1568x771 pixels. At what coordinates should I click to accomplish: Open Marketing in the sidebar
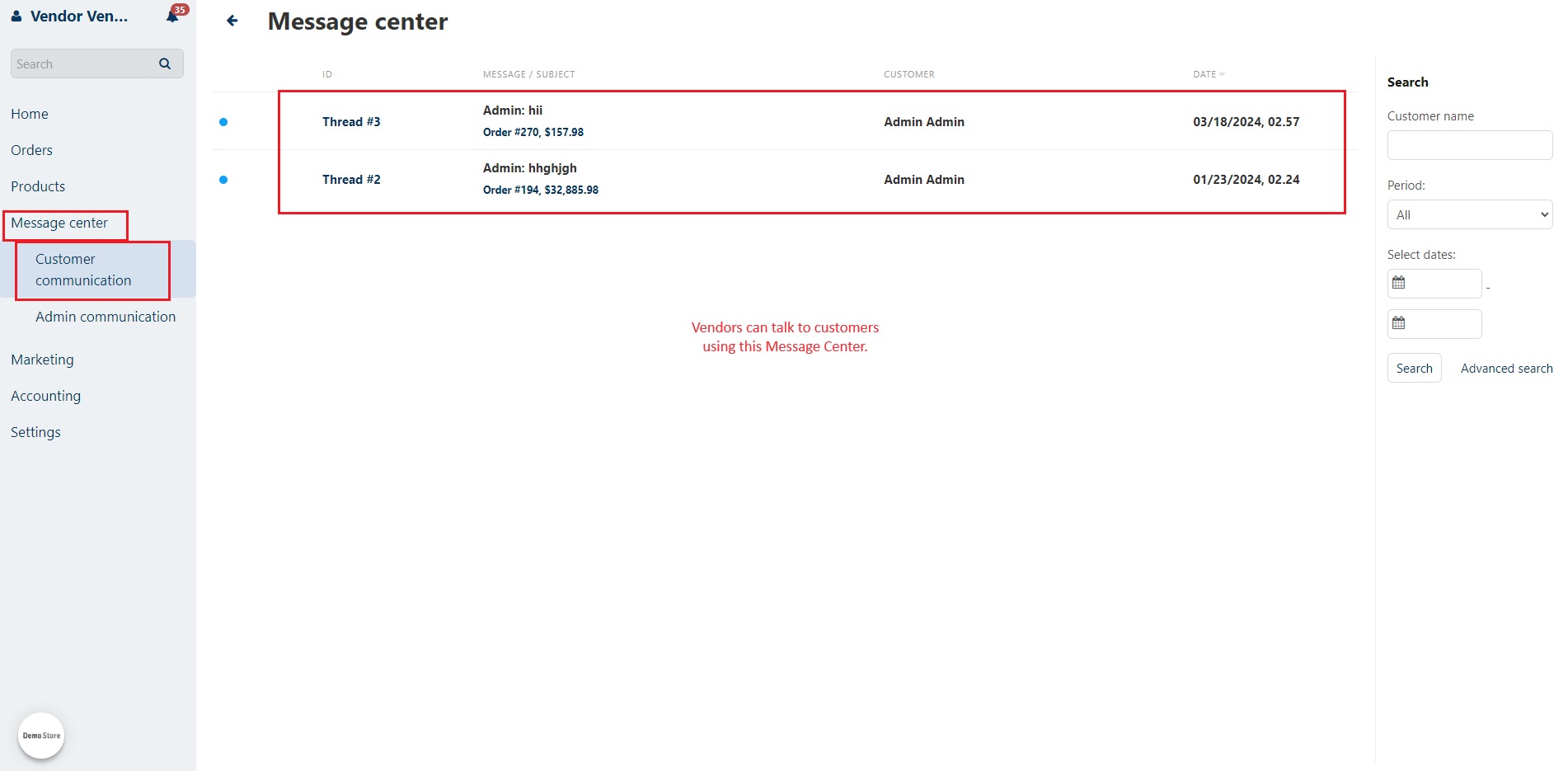coord(42,360)
